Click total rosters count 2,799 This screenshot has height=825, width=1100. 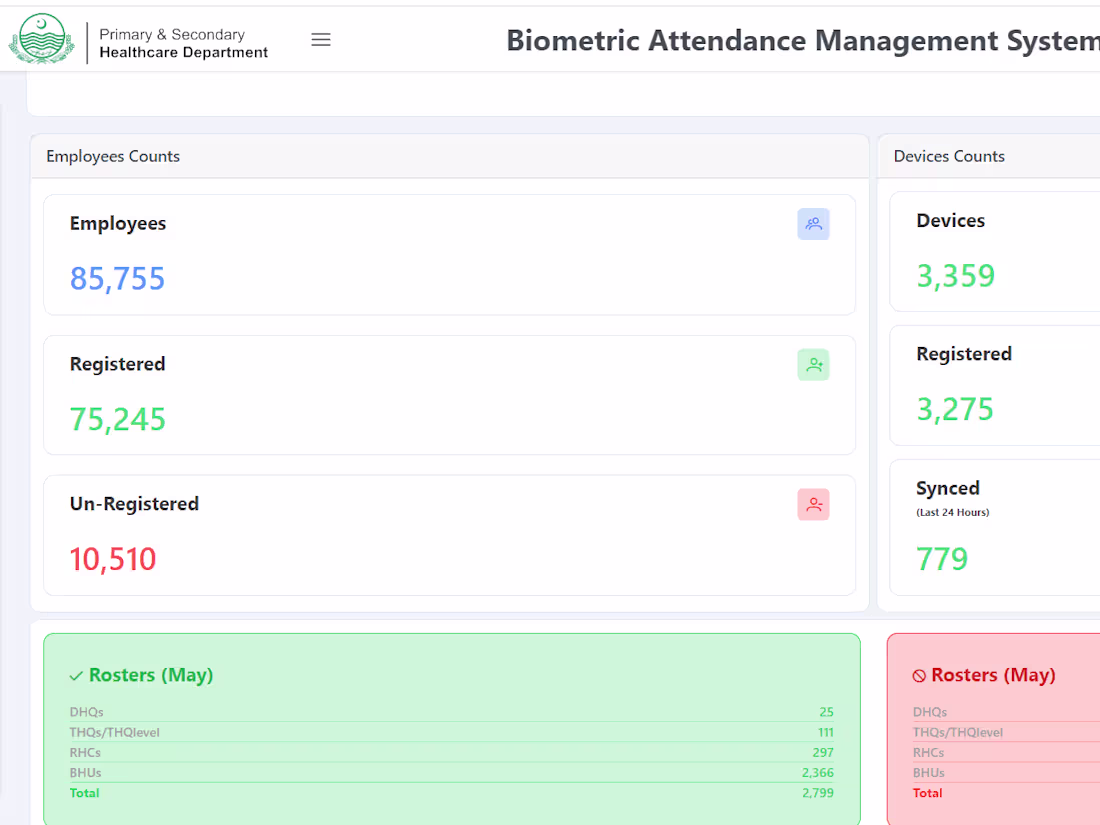pos(818,793)
